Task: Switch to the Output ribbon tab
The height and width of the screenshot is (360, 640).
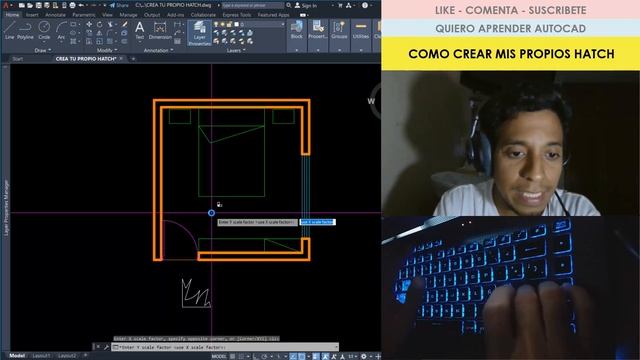Action: [152, 15]
